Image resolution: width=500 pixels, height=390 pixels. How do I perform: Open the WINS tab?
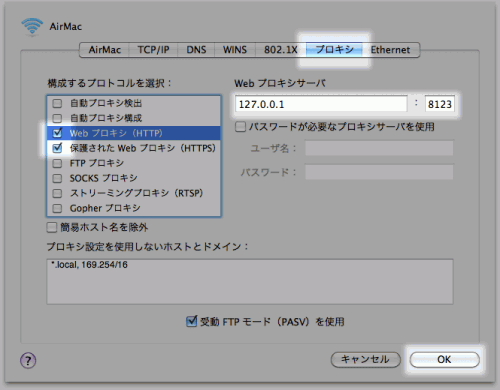click(x=235, y=50)
